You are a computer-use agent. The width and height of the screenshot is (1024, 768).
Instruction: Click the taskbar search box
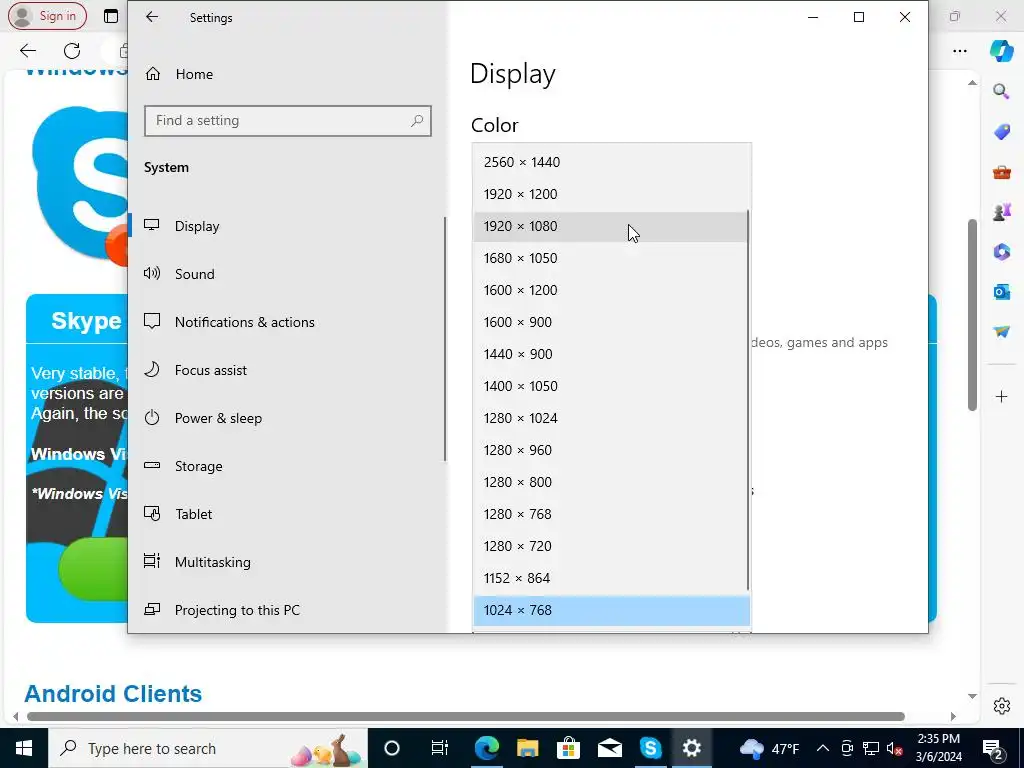click(208, 748)
